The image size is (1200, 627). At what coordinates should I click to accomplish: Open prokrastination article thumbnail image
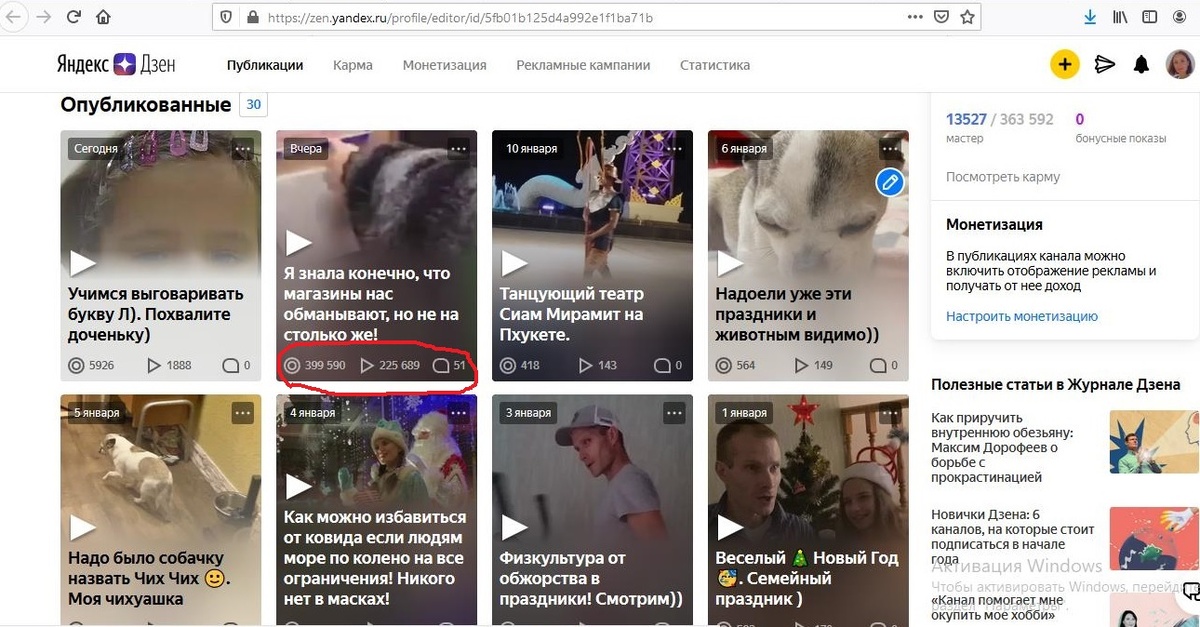pyautogui.click(x=1154, y=441)
